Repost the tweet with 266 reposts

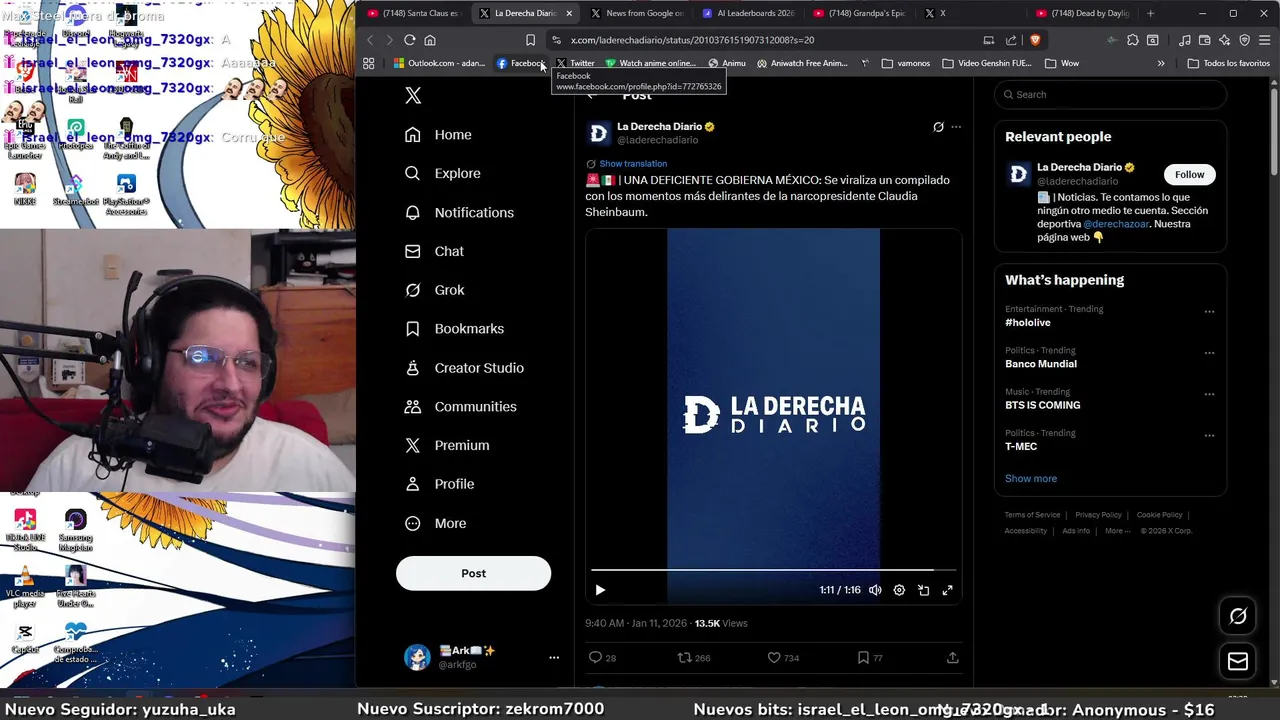685,657
